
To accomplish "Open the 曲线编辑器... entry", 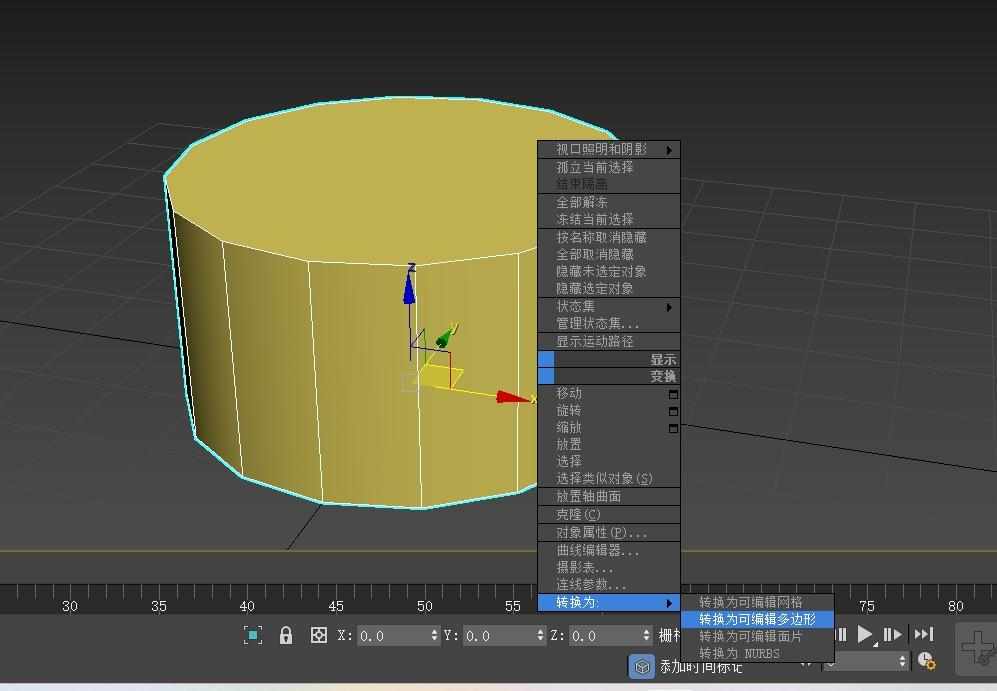I will tap(597, 550).
